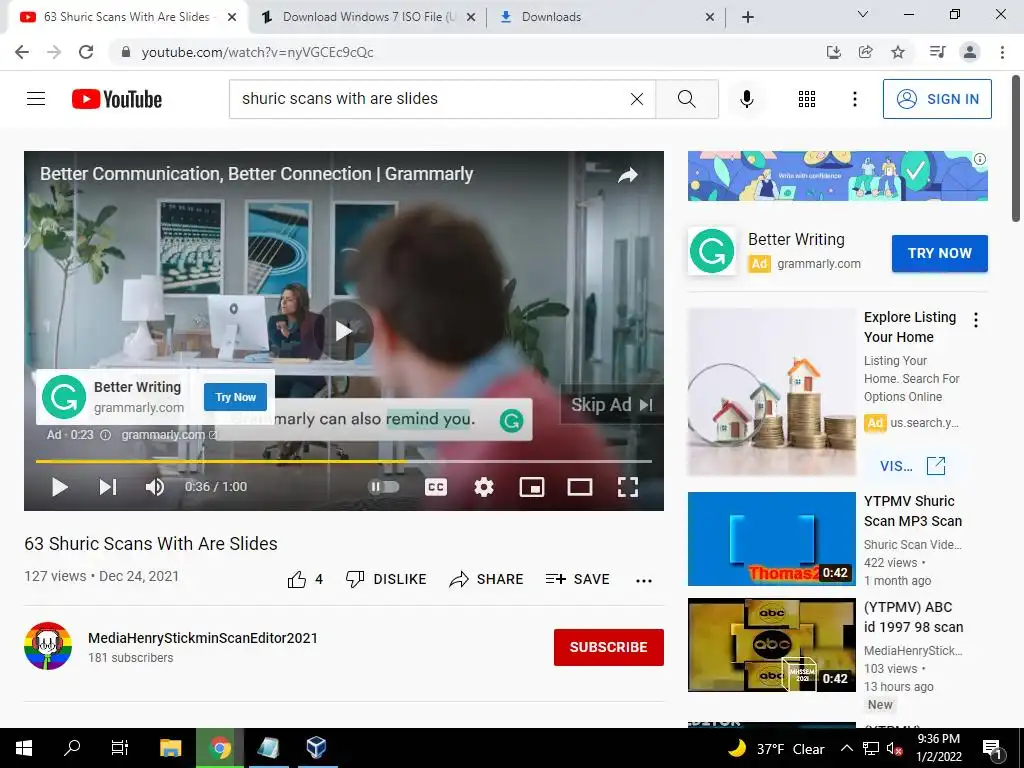
Task: Switch to the Downloads tab
Action: [604, 17]
